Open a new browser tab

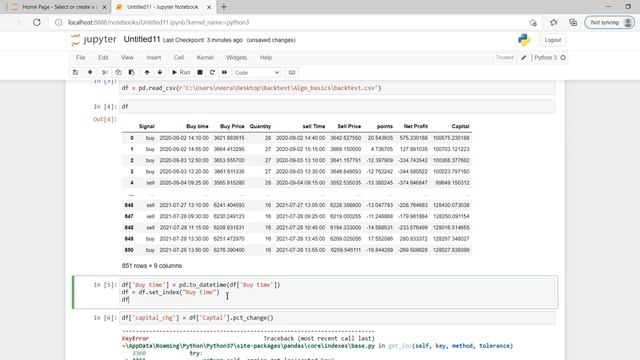click(224, 7)
